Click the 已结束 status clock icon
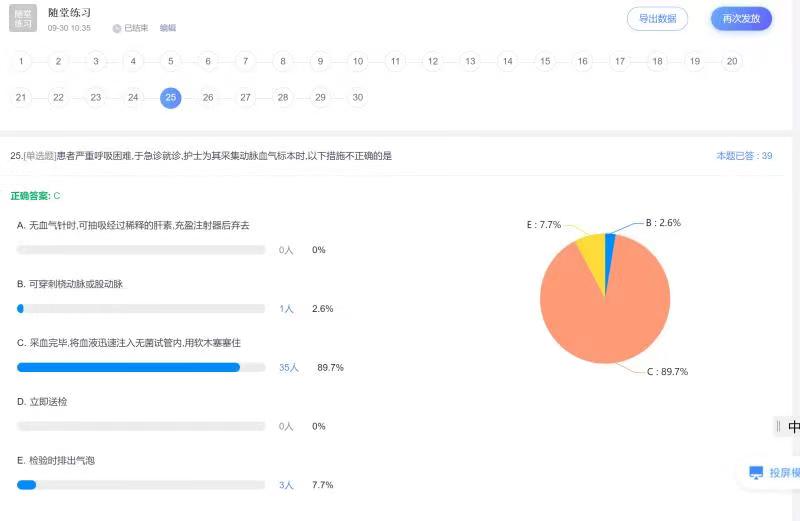The width and height of the screenshot is (800, 521). click(x=117, y=28)
